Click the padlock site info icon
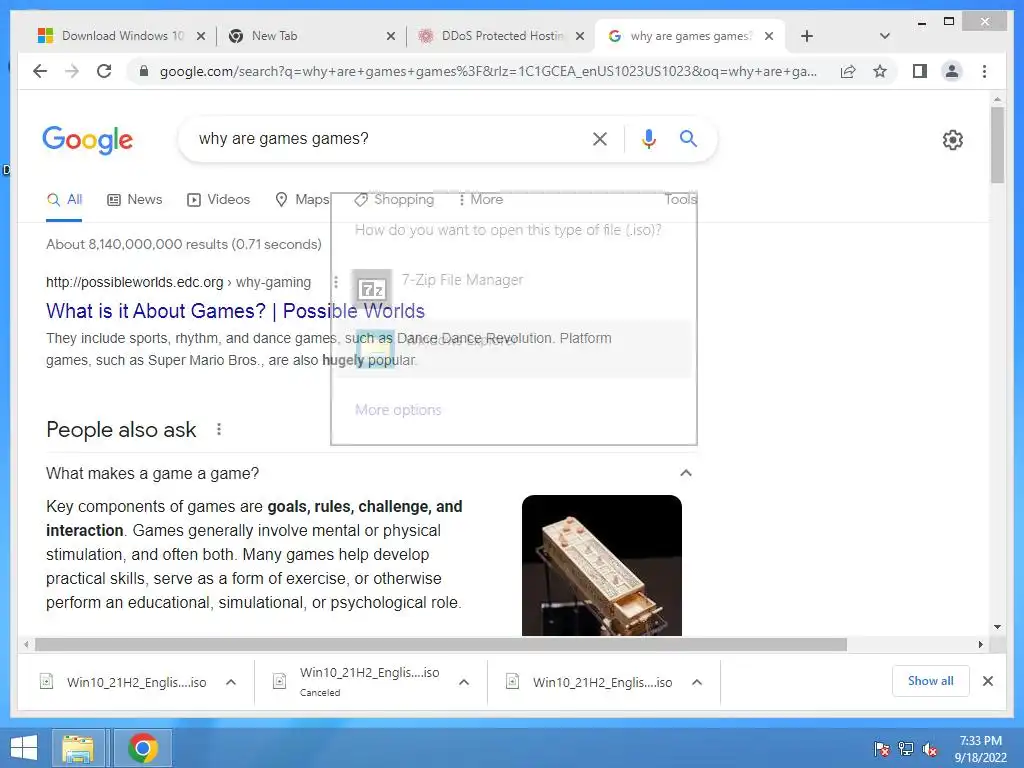The width and height of the screenshot is (1024, 768). coord(144,71)
